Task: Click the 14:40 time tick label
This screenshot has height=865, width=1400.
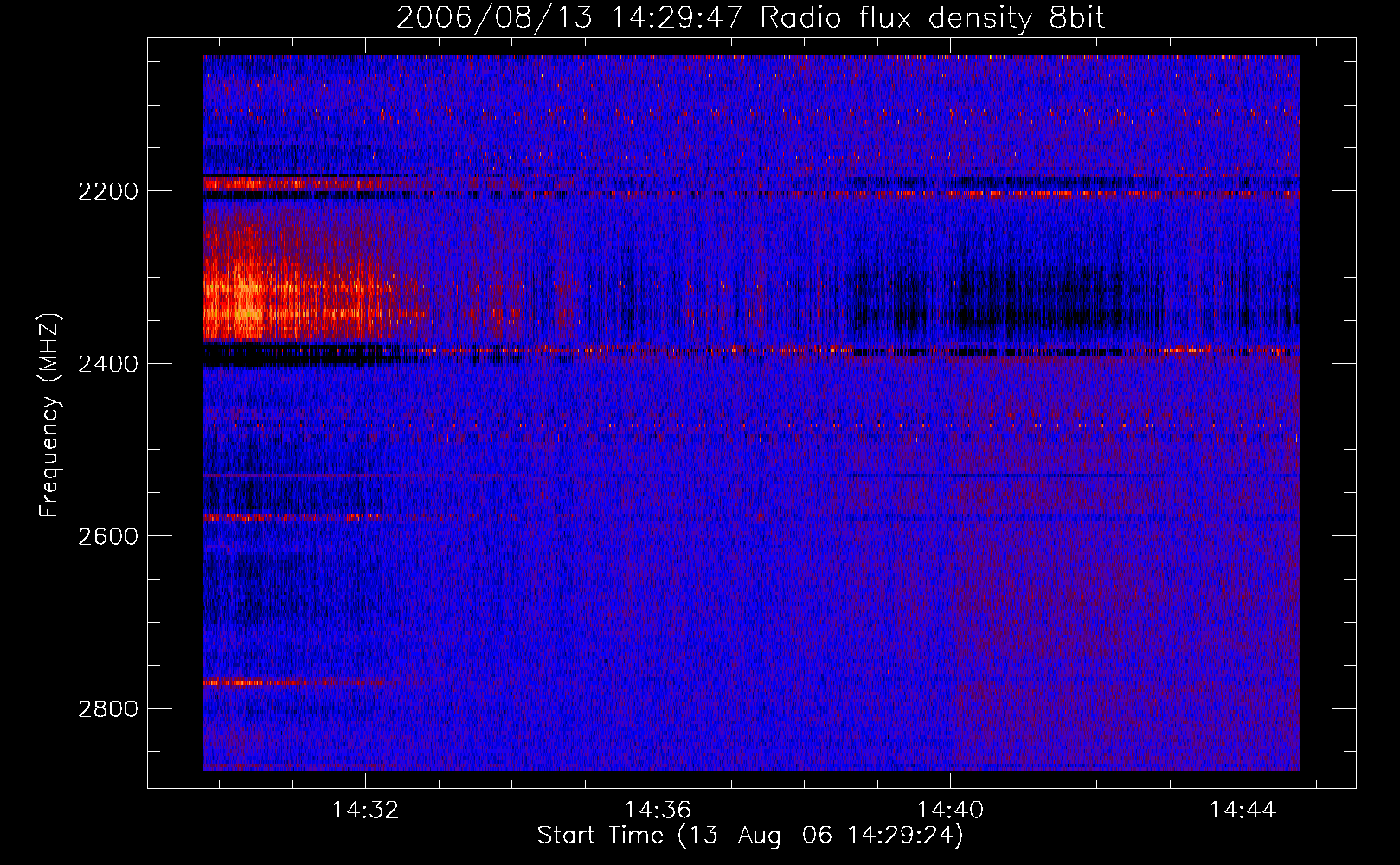Action: (x=950, y=811)
